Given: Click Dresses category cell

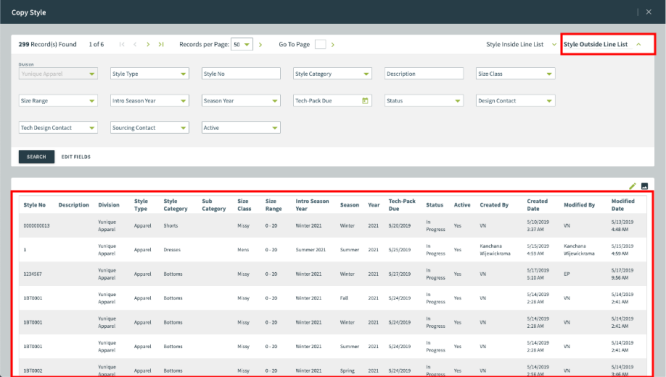Looking at the screenshot, I should [172, 250].
